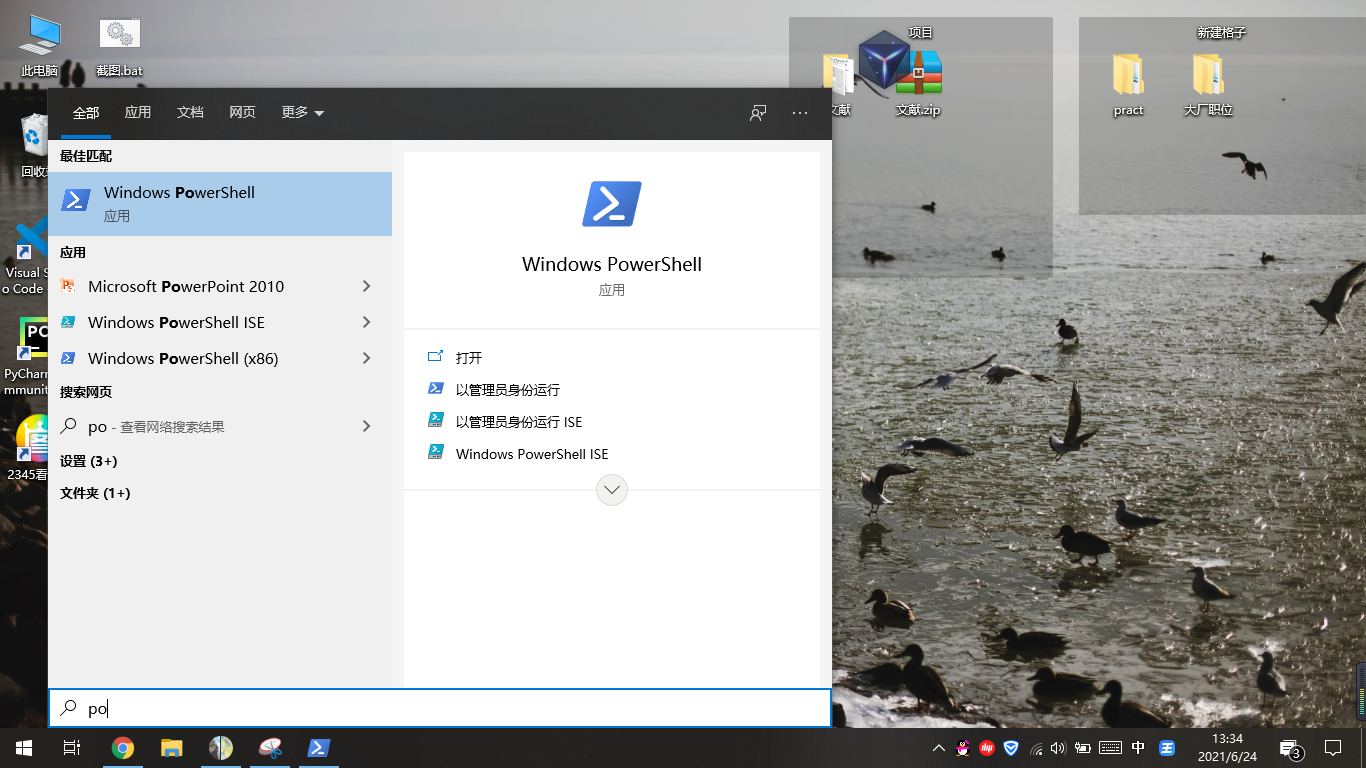1366x768 pixels.
Task: Click the Windows PowerShell ISE result icon
Action: tap(68, 322)
